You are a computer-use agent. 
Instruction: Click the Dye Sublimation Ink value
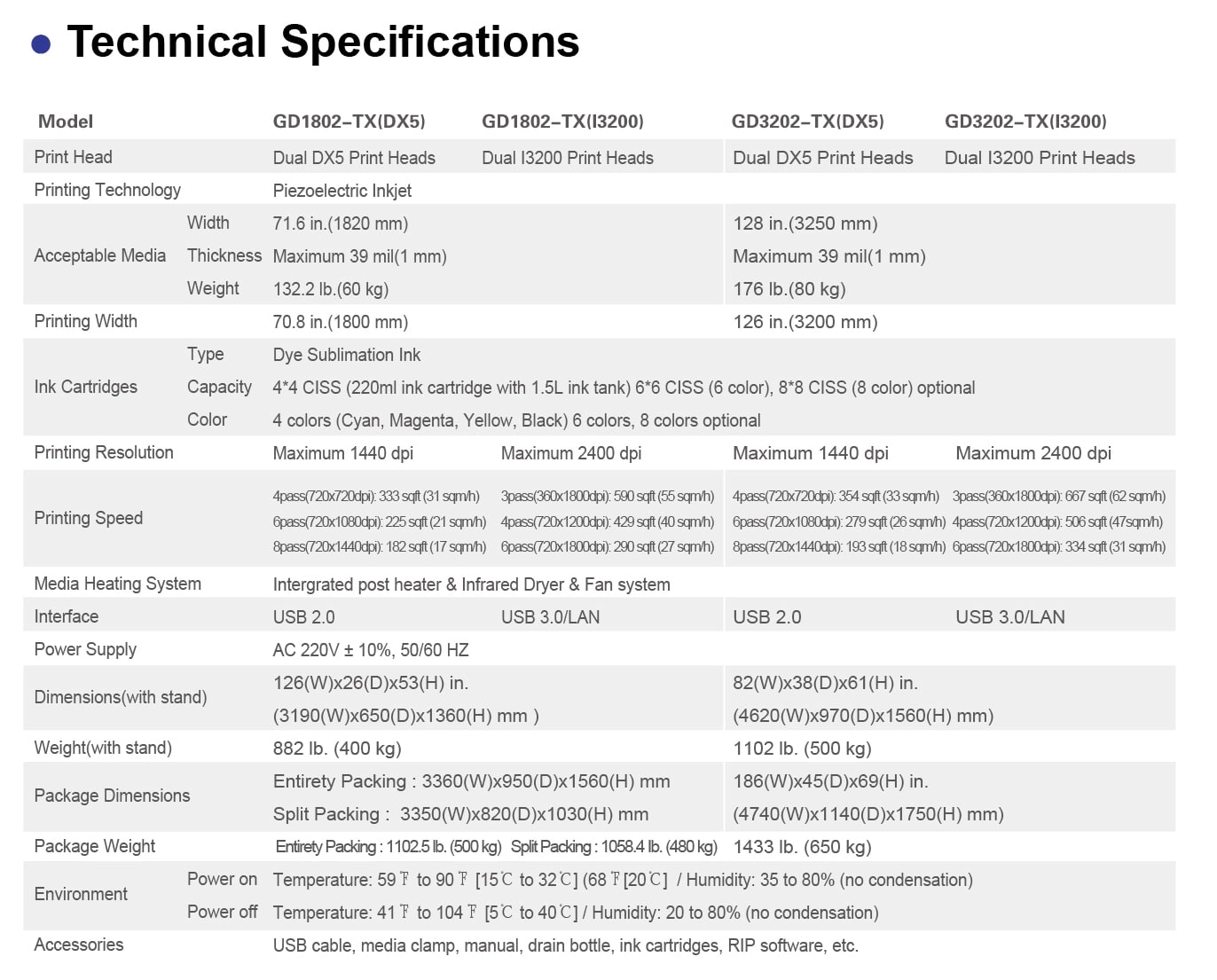347,355
